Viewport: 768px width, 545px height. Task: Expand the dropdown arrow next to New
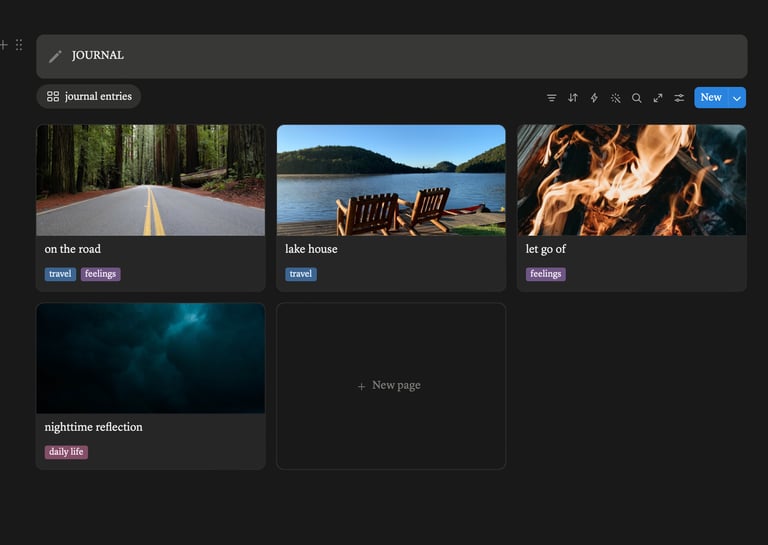point(737,98)
